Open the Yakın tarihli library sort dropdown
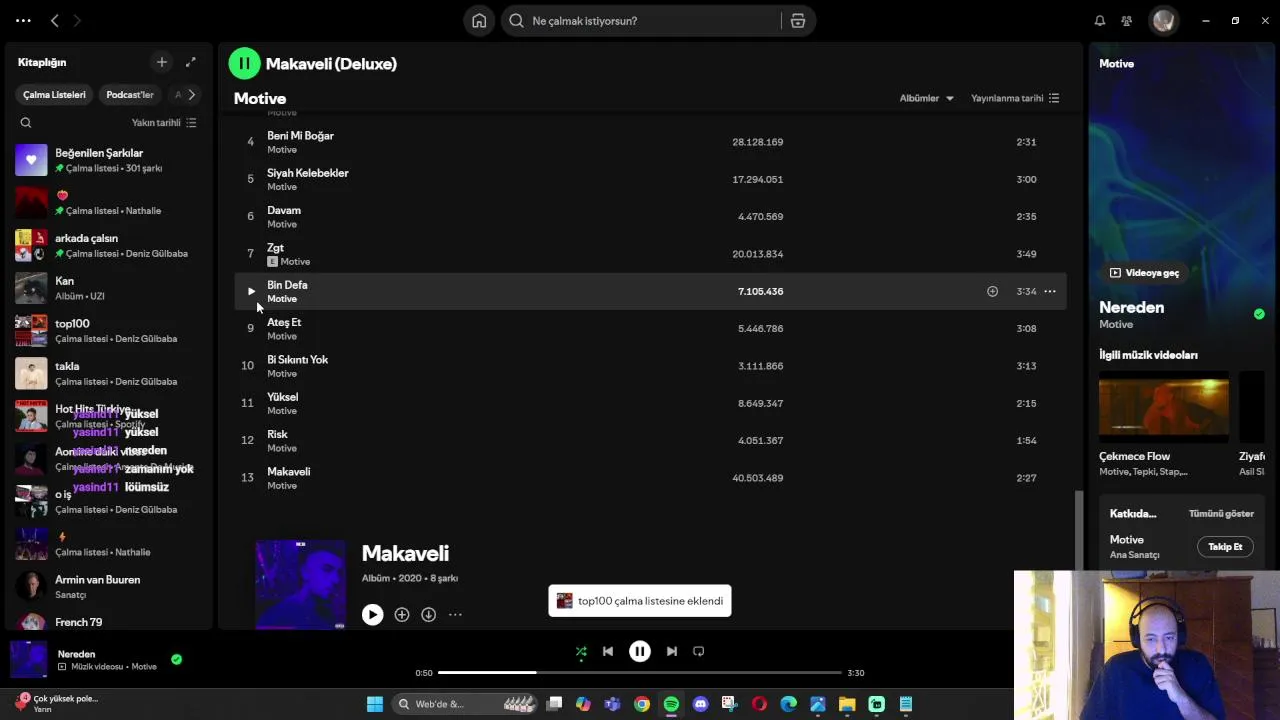This screenshot has height=720, width=1280. pyautogui.click(x=164, y=123)
